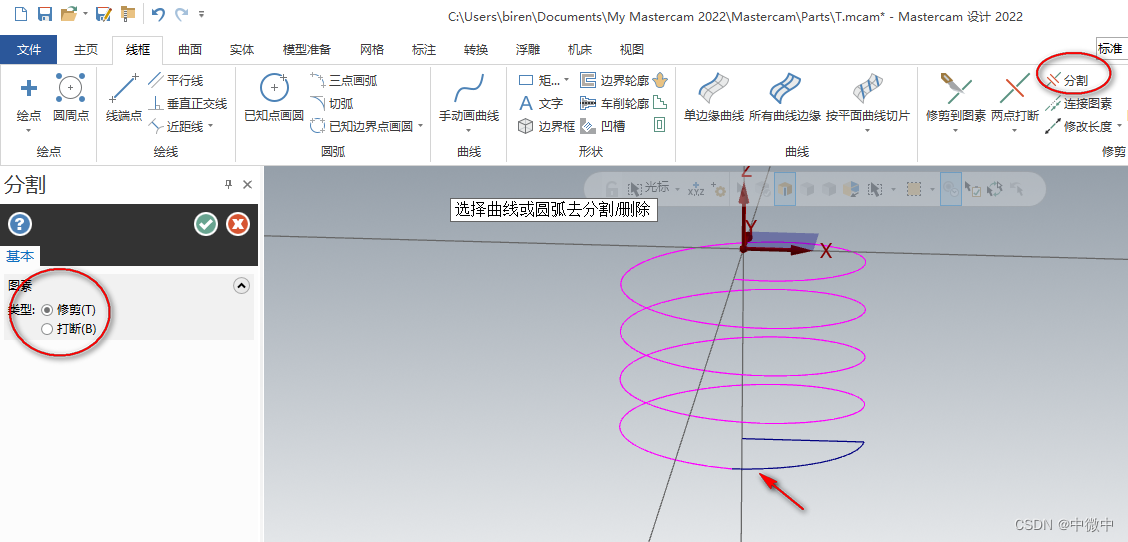Expand the 按平面曲线切片 dropdown arrow

[x=868, y=131]
